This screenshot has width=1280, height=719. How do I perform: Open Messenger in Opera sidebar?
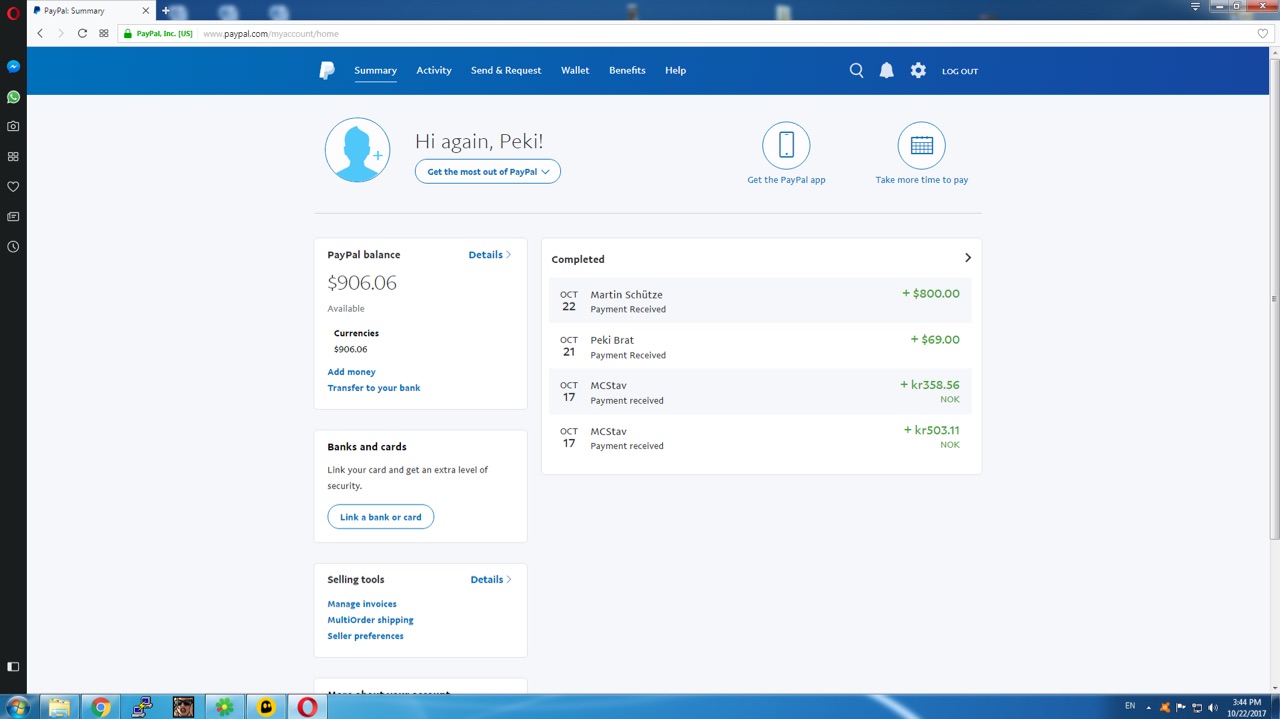pyautogui.click(x=13, y=66)
